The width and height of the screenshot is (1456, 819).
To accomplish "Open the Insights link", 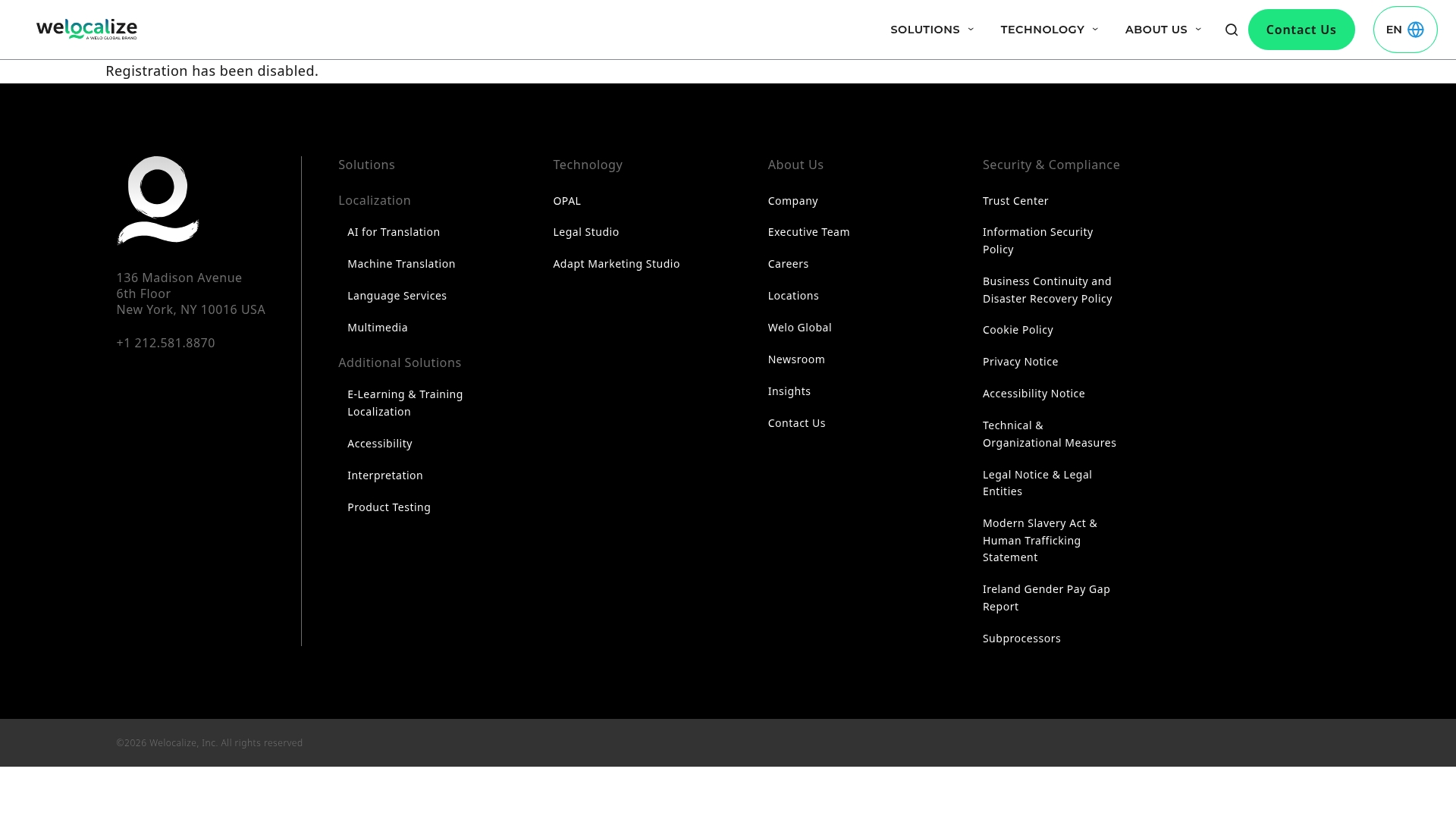I will (789, 391).
